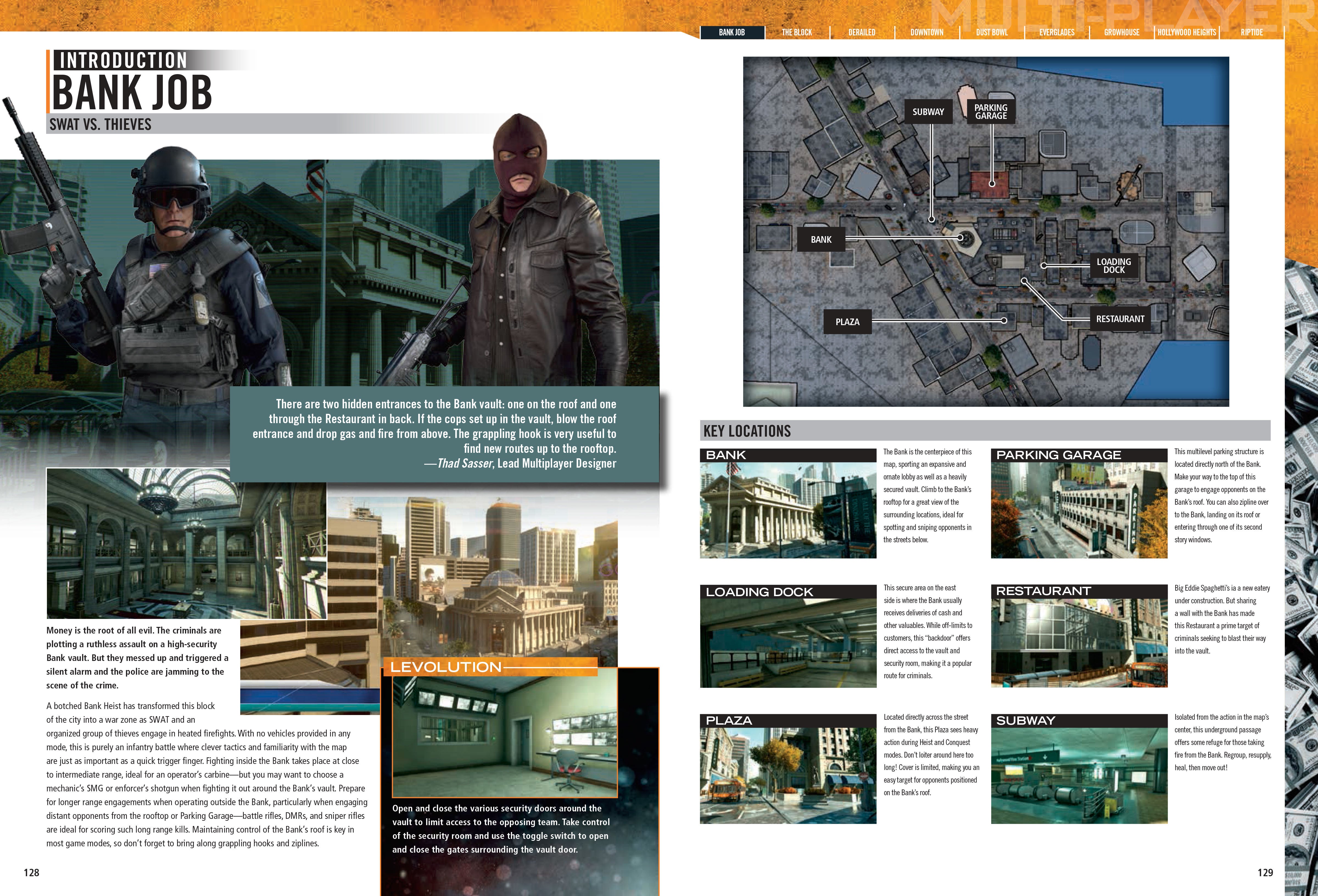This screenshot has height=896, width=1318.
Task: Click the SUBWAY key location heading
Action: [x=1079, y=721]
